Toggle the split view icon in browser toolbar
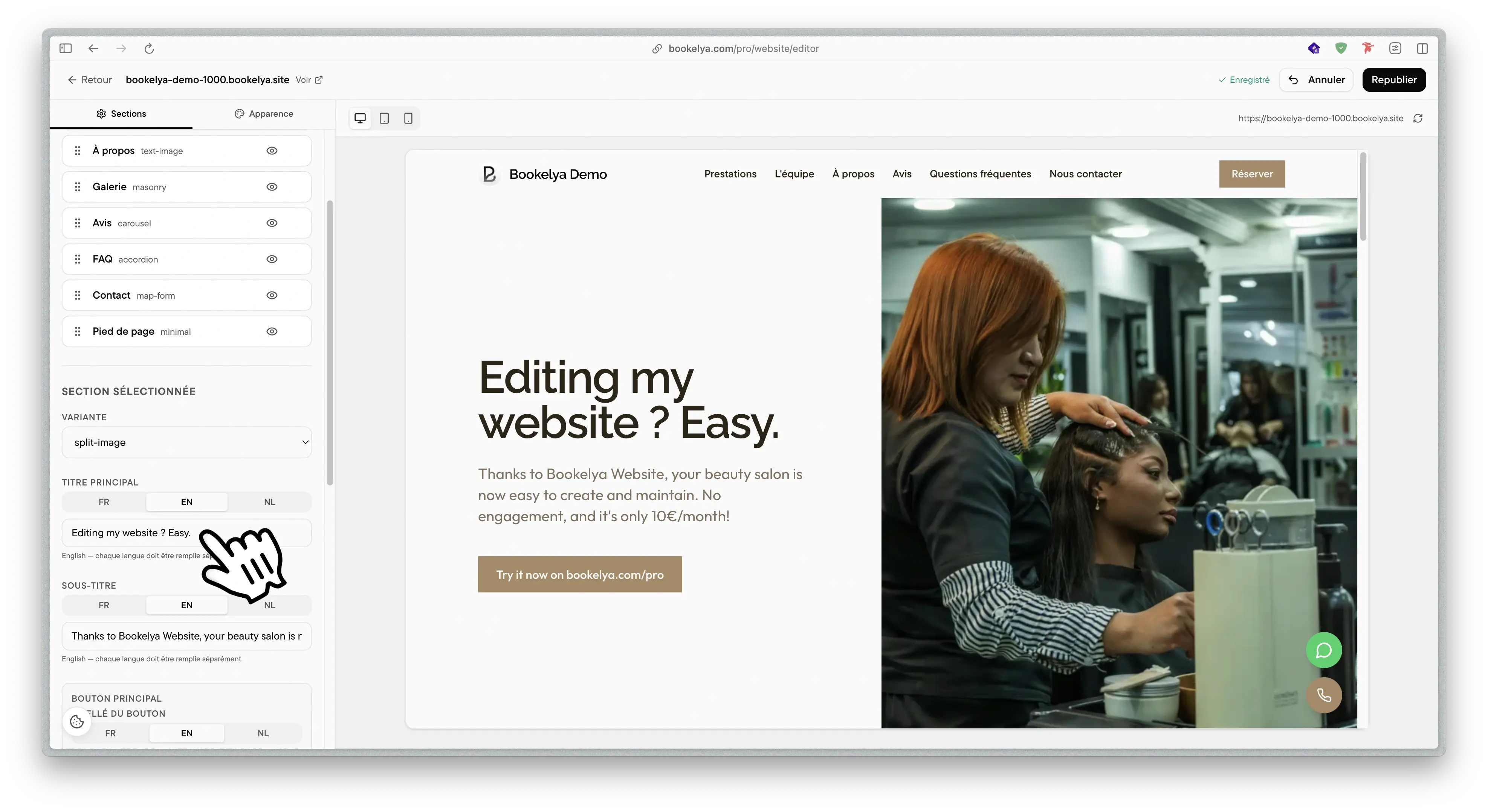This screenshot has height=812, width=1488. [1422, 49]
